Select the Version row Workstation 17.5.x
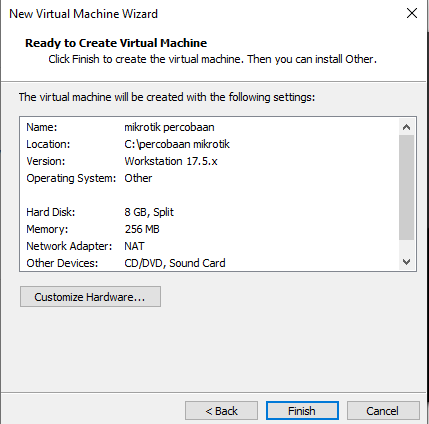The height and width of the screenshot is (424, 429). (209, 161)
